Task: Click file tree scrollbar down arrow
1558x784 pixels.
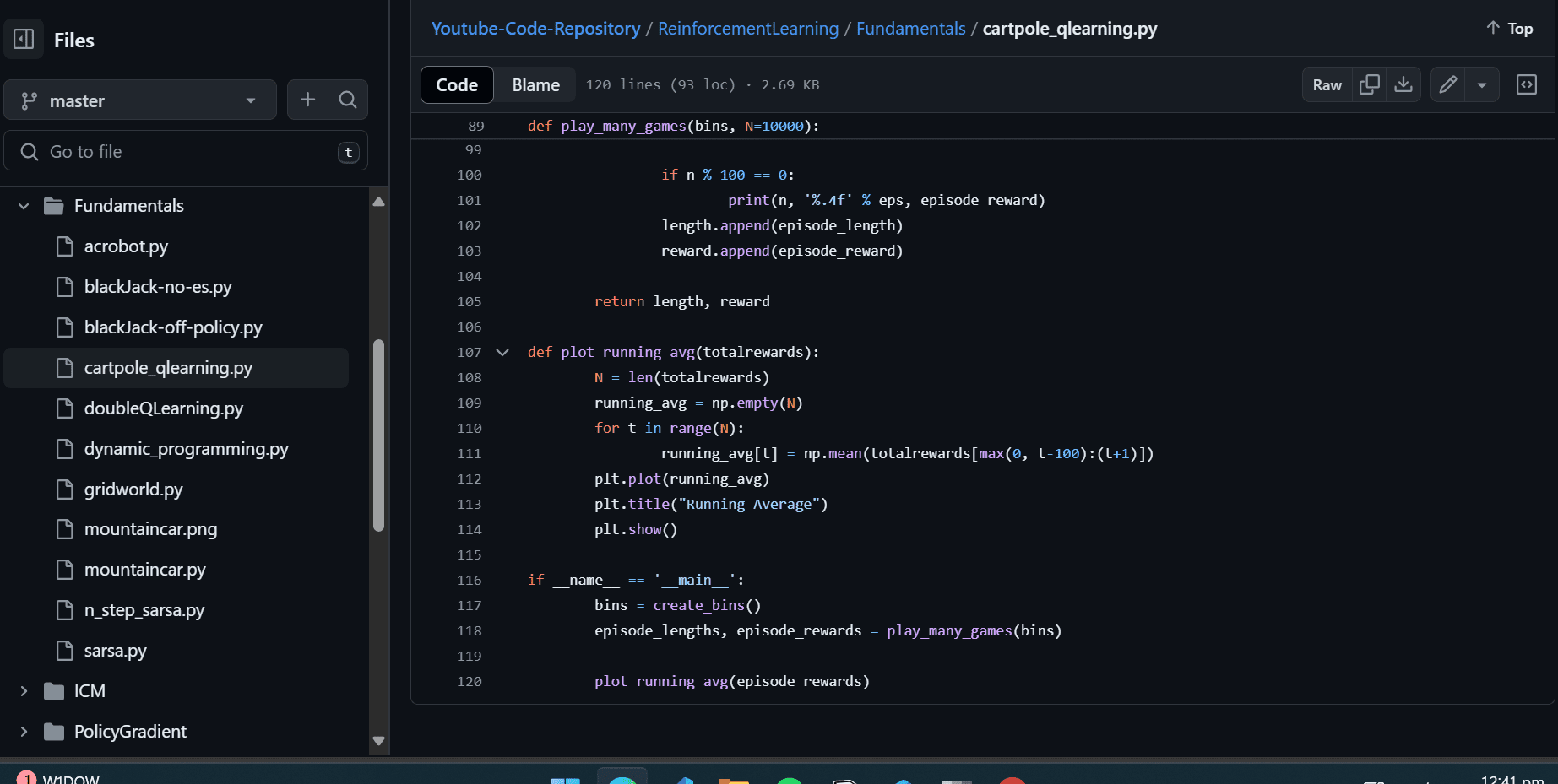Action: pyautogui.click(x=378, y=741)
